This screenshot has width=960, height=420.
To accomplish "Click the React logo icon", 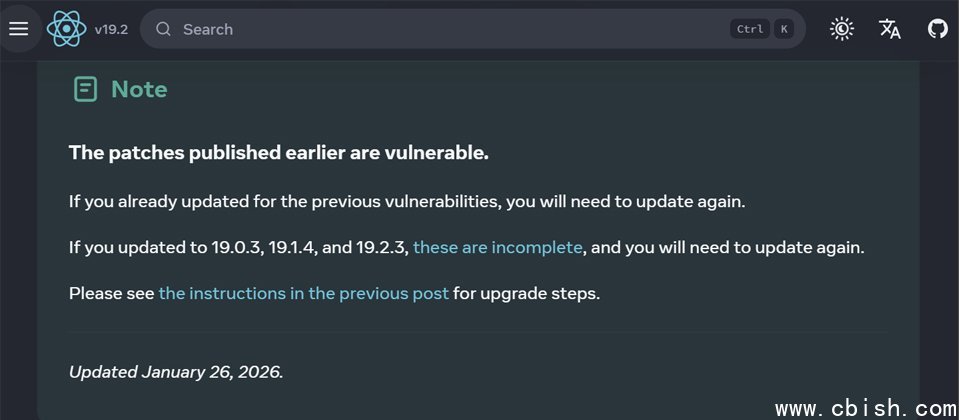I will point(66,29).
